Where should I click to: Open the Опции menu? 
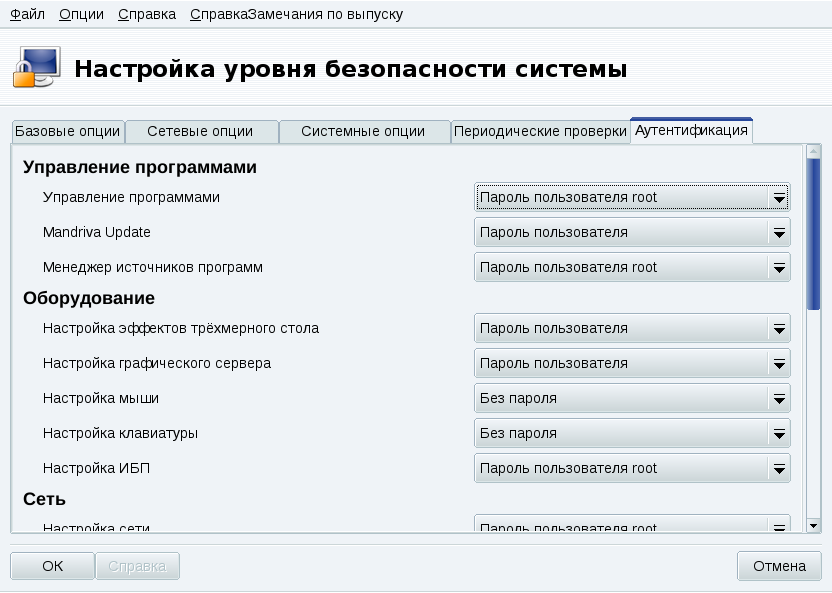[83, 14]
